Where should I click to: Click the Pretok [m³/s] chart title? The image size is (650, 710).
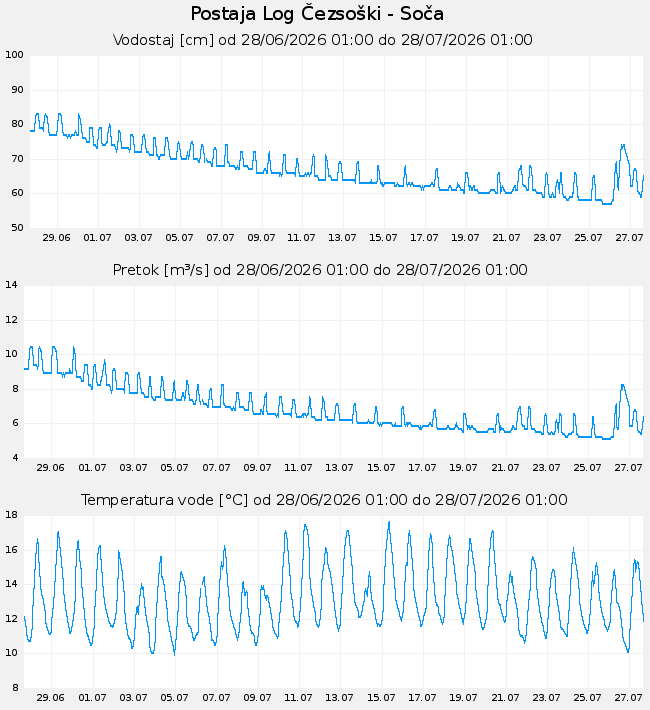[320, 270]
